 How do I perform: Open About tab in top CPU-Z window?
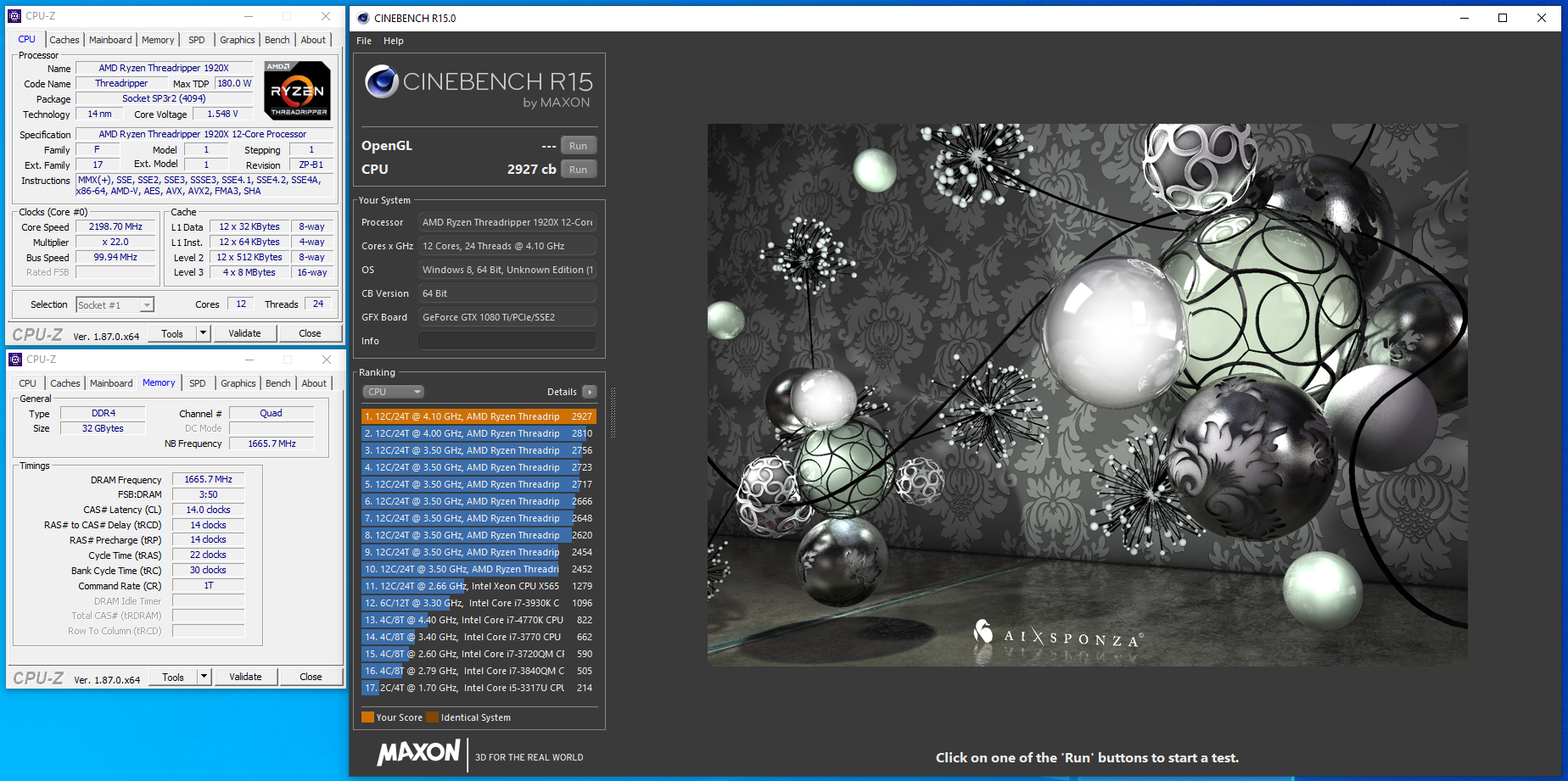(x=313, y=40)
